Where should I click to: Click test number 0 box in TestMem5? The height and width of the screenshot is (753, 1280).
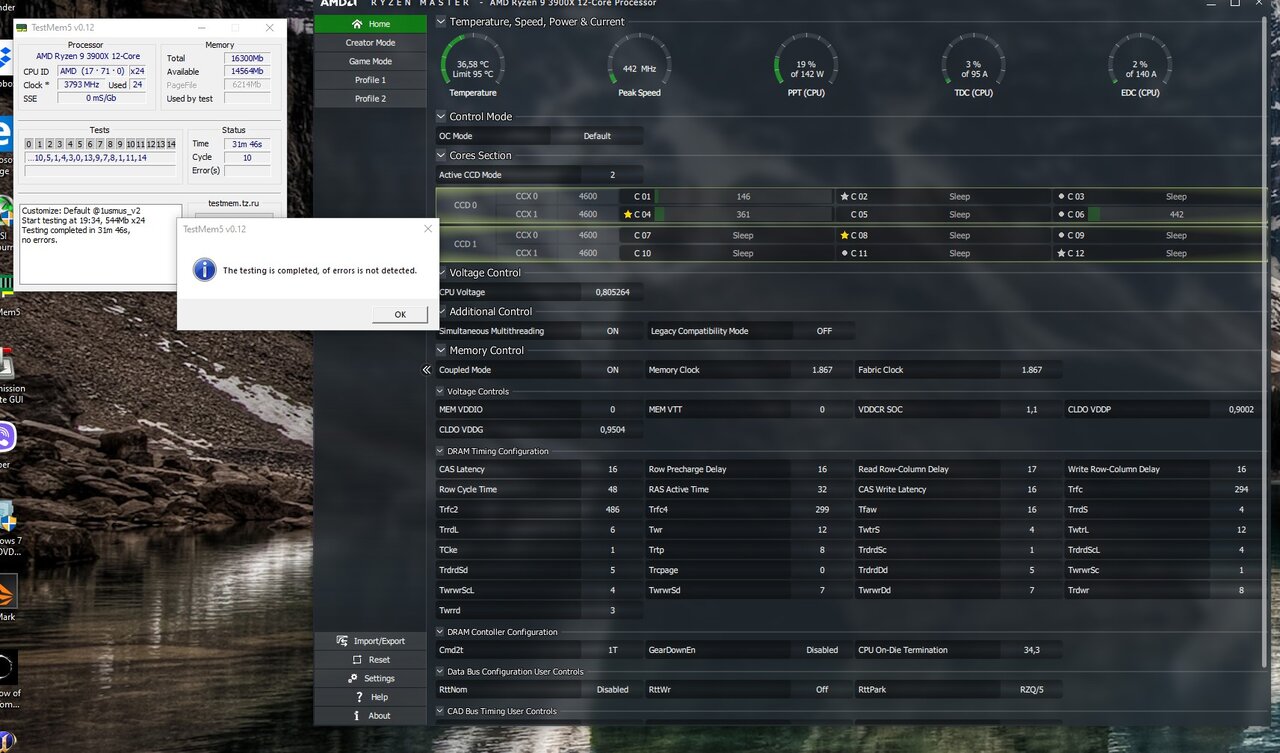click(29, 144)
